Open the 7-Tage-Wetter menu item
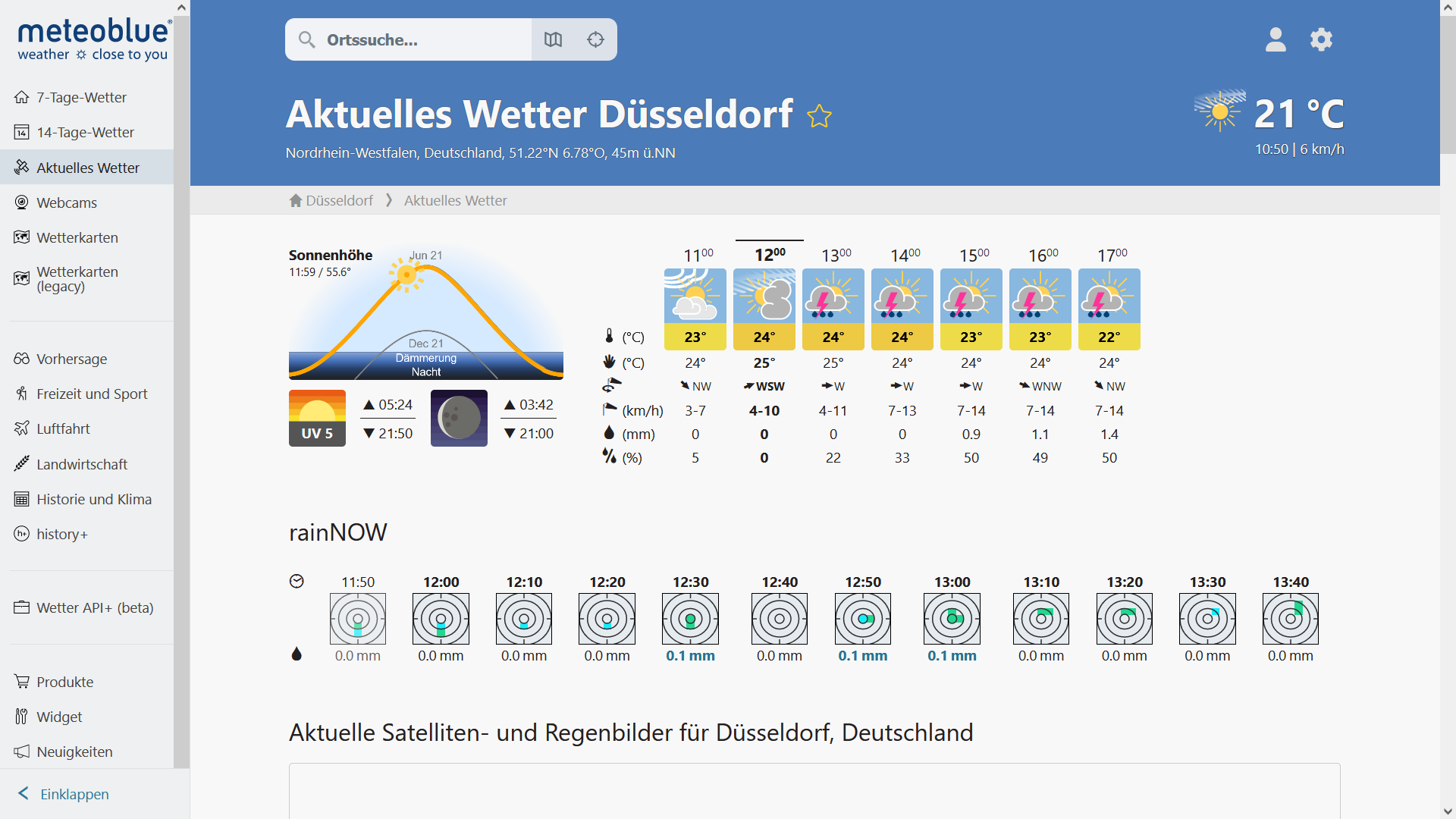 [x=81, y=97]
